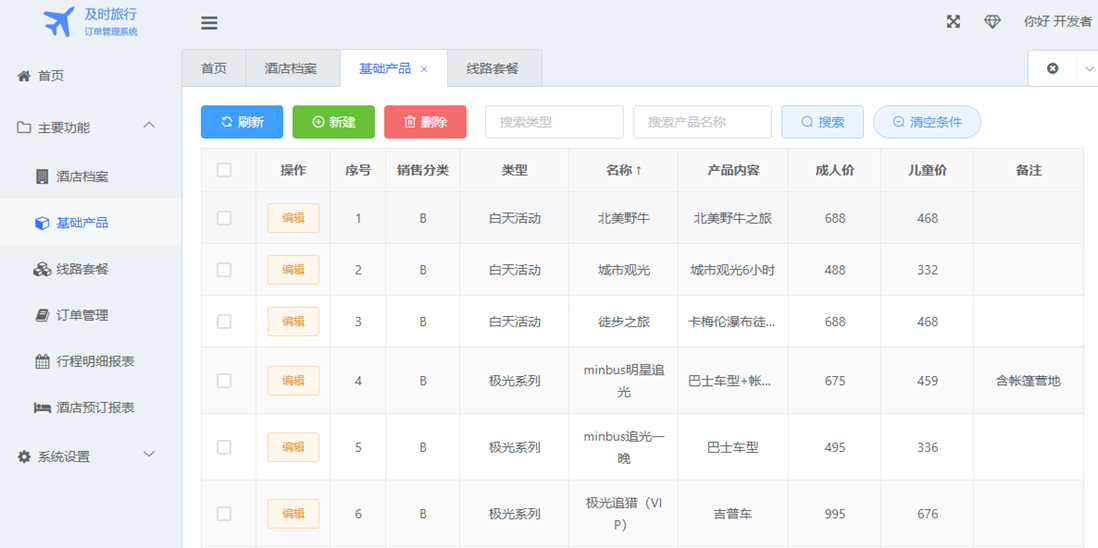Check the row for 极光追猎（VIP）
Image resolution: width=1098 pixels, height=548 pixels.
224,514
